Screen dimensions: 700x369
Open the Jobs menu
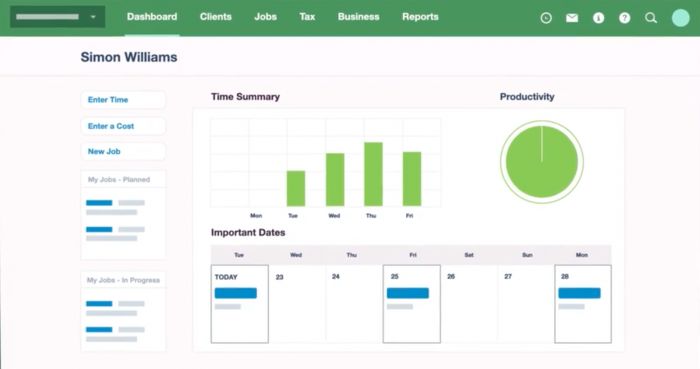click(x=266, y=17)
